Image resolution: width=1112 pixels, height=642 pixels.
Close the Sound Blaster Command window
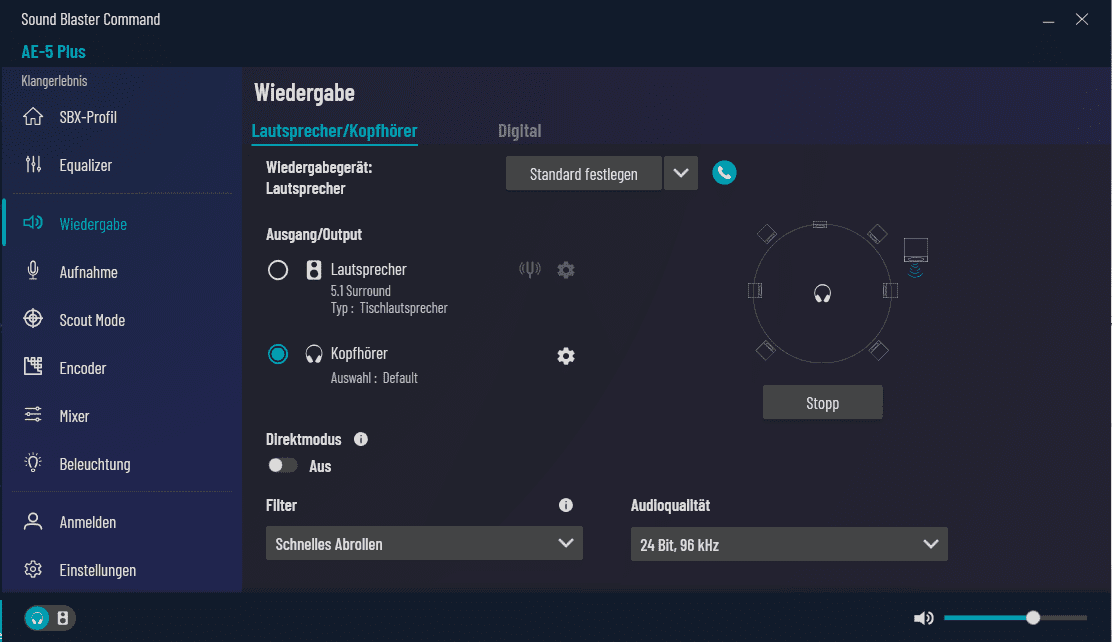coord(1082,19)
